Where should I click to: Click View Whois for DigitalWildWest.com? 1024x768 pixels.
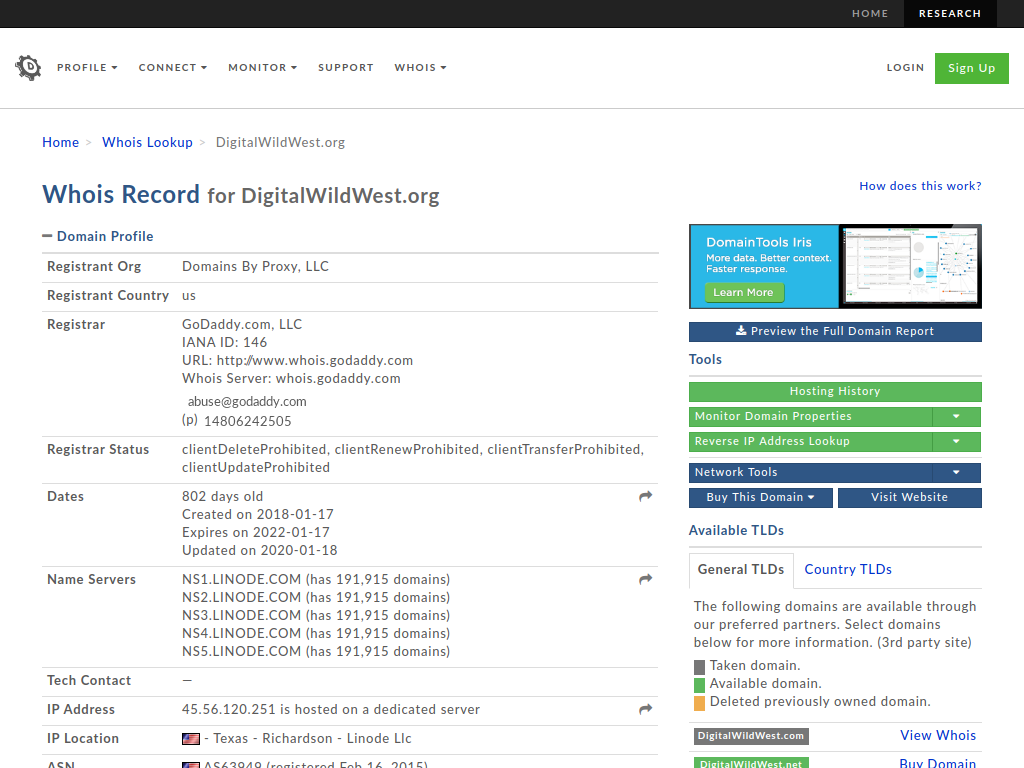938,735
